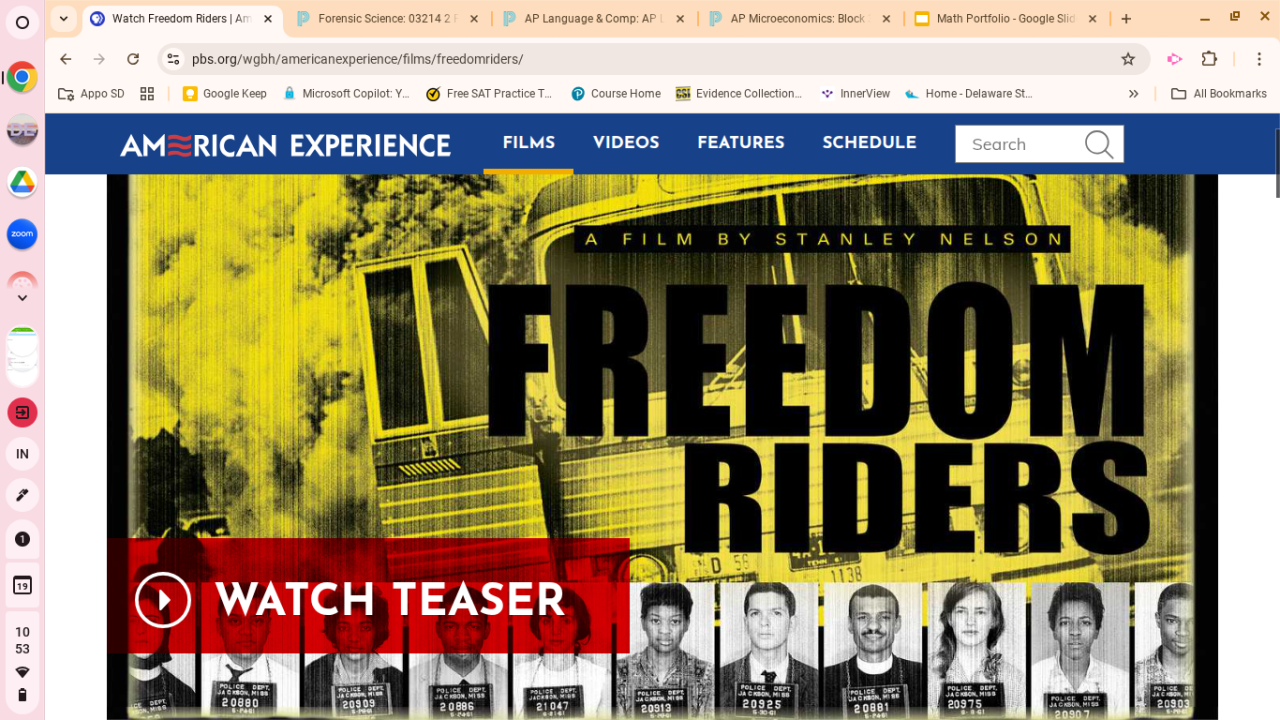Open the calendar date 19 icon
This screenshot has width=1280, height=720.
[22, 586]
